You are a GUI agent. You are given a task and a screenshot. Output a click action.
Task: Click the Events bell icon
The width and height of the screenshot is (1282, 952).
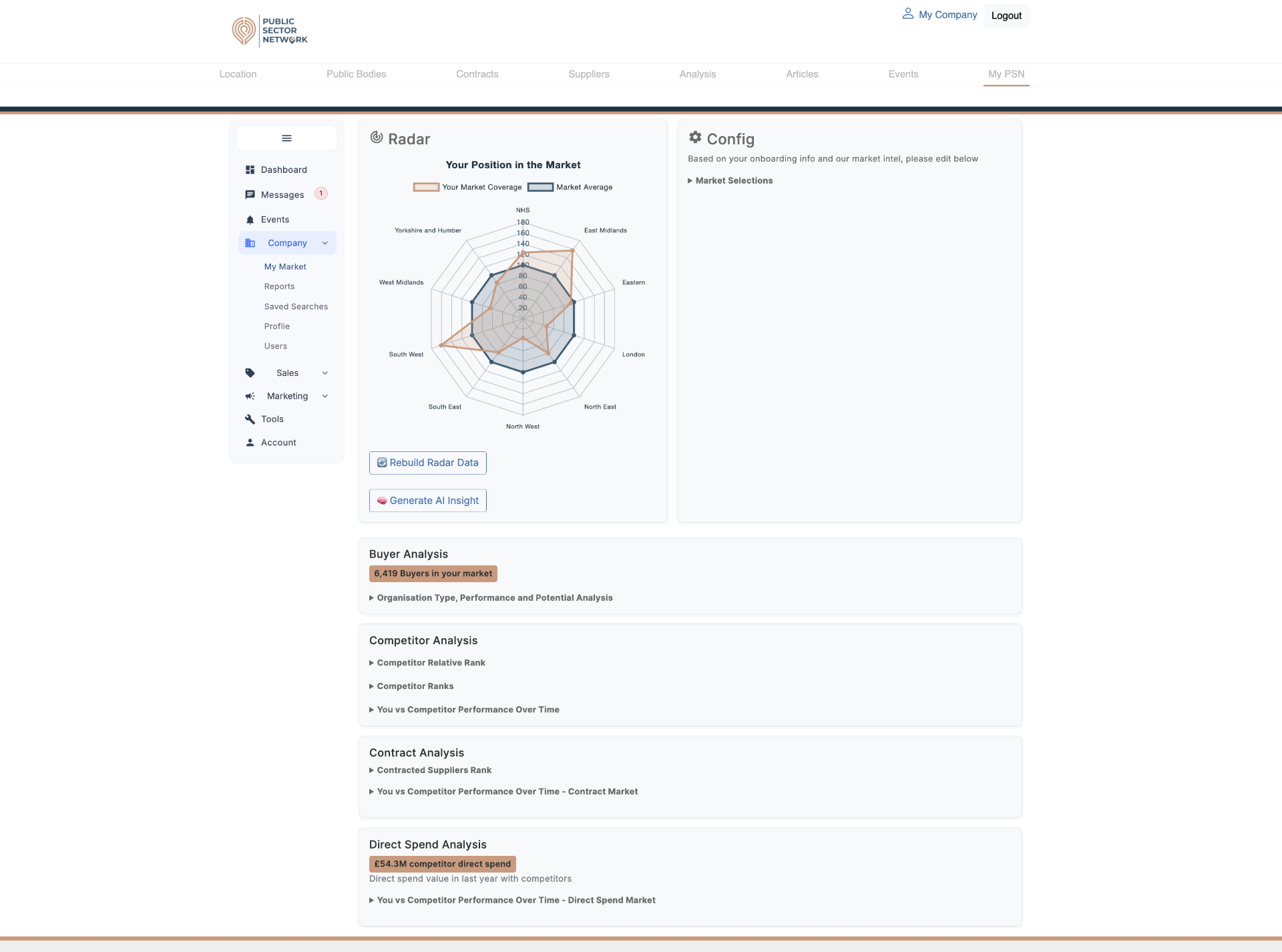coord(250,220)
